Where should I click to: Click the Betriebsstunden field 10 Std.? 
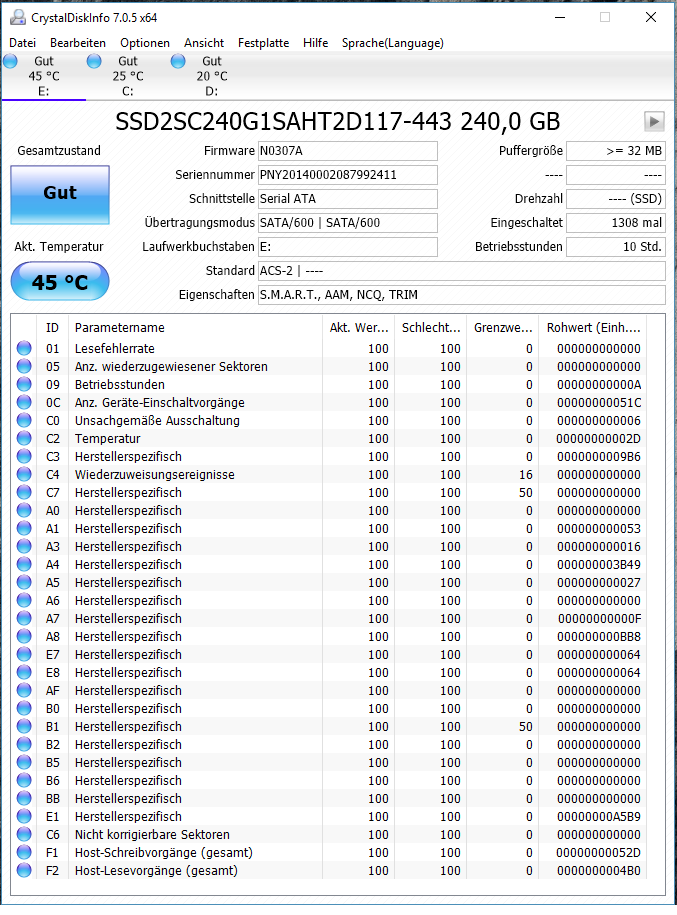[616, 246]
